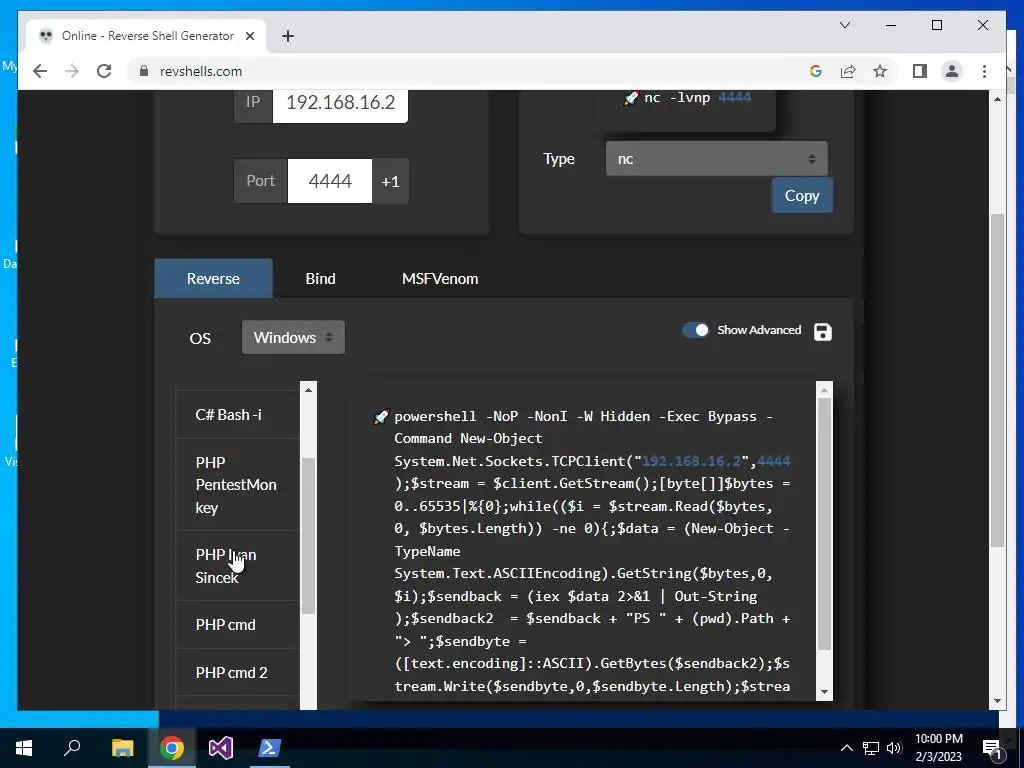Open the Chrome side panel

point(920,71)
